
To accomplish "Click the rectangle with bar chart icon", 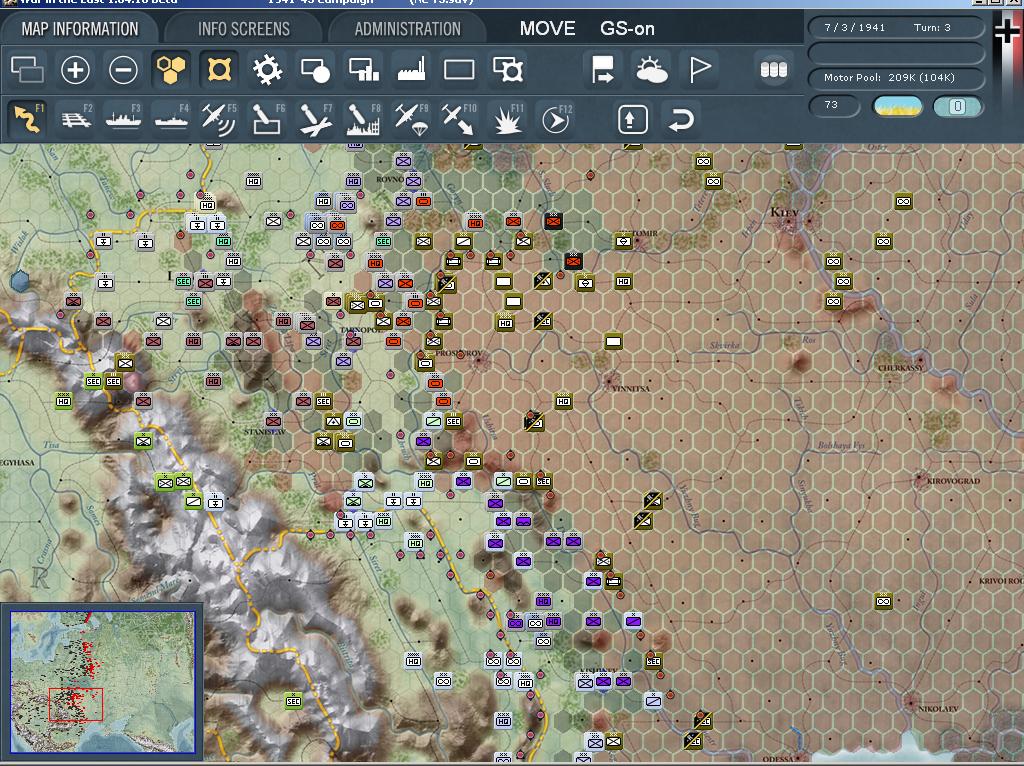I will pos(364,69).
